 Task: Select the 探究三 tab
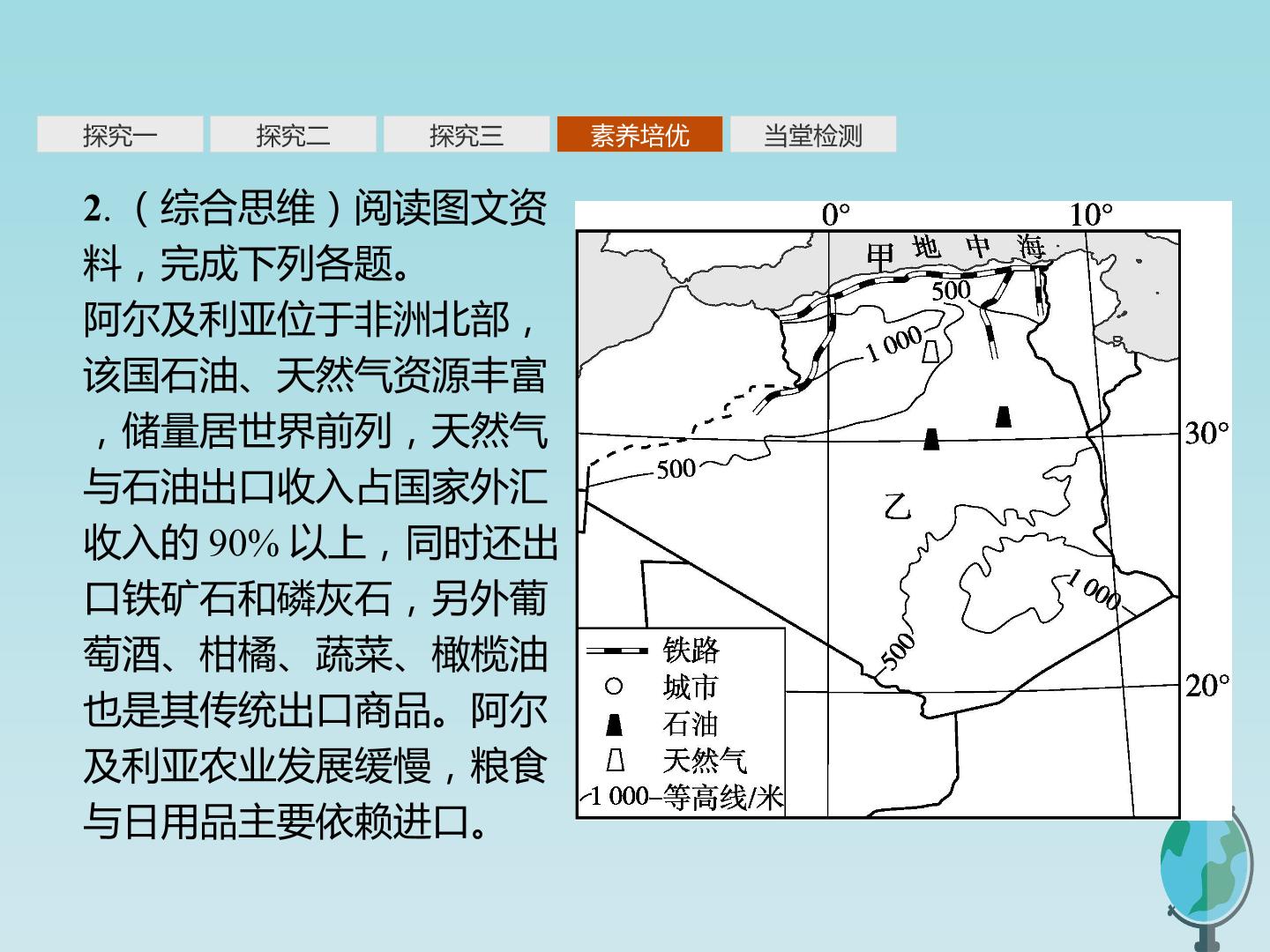pos(466,135)
